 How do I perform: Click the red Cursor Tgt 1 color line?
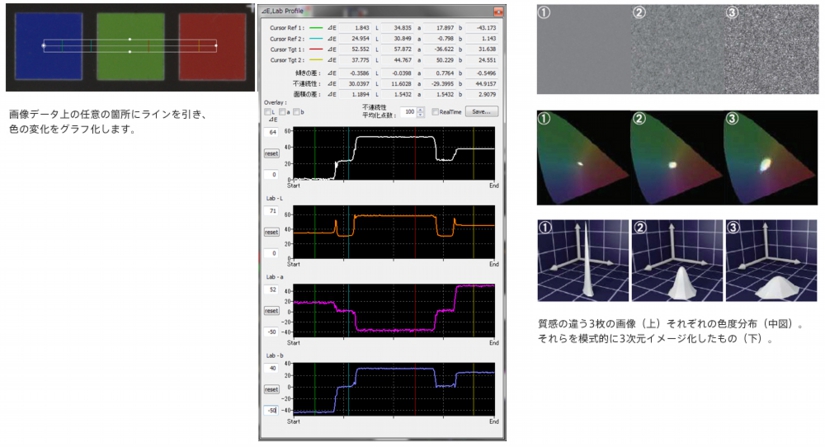point(316,49)
